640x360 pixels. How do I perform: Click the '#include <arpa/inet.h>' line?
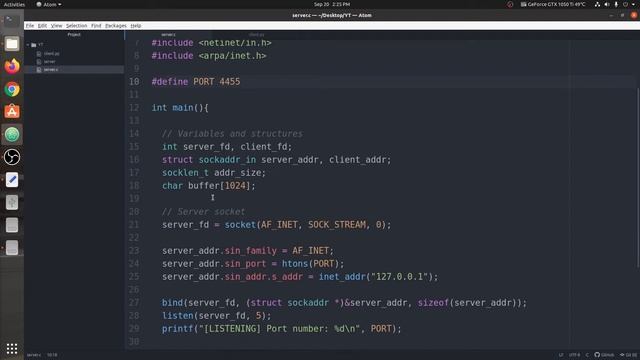tap(209, 56)
